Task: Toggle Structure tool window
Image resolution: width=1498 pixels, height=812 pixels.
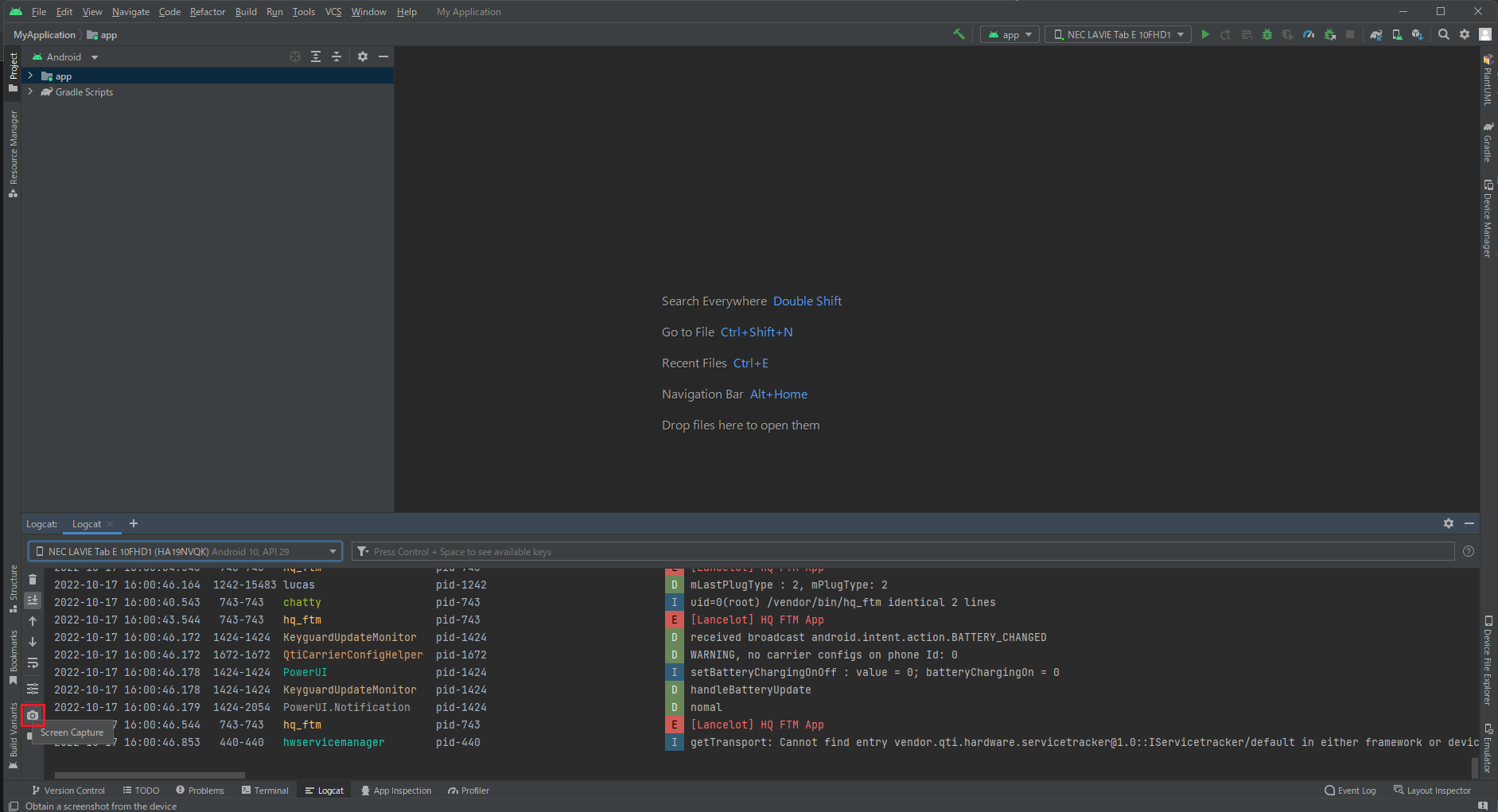Action: (x=13, y=589)
